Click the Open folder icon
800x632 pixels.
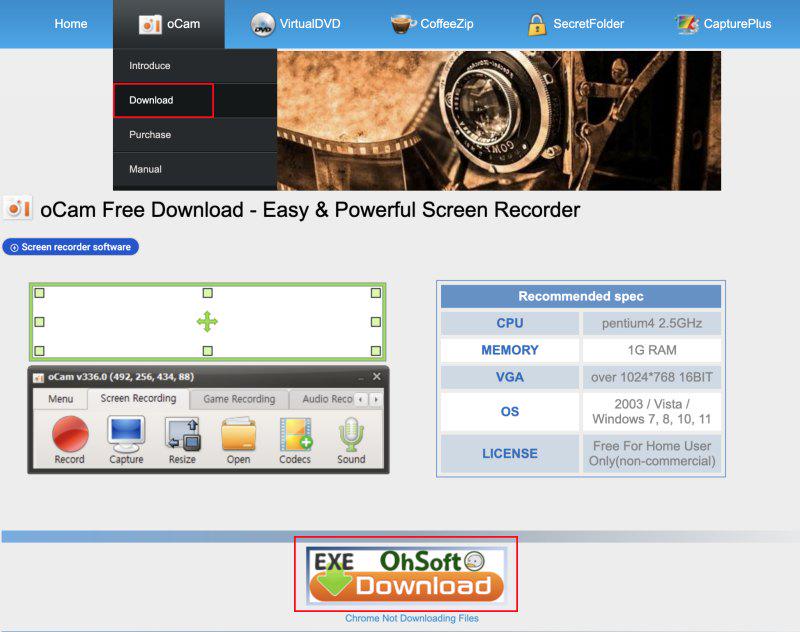238,435
